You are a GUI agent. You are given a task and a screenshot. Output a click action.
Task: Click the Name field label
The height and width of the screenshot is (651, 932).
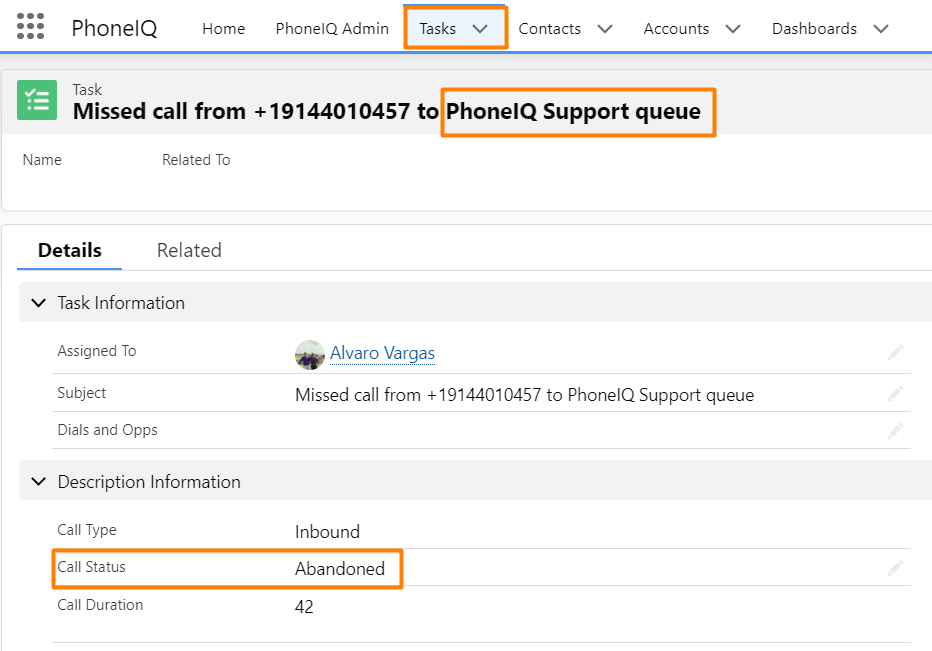coord(42,160)
